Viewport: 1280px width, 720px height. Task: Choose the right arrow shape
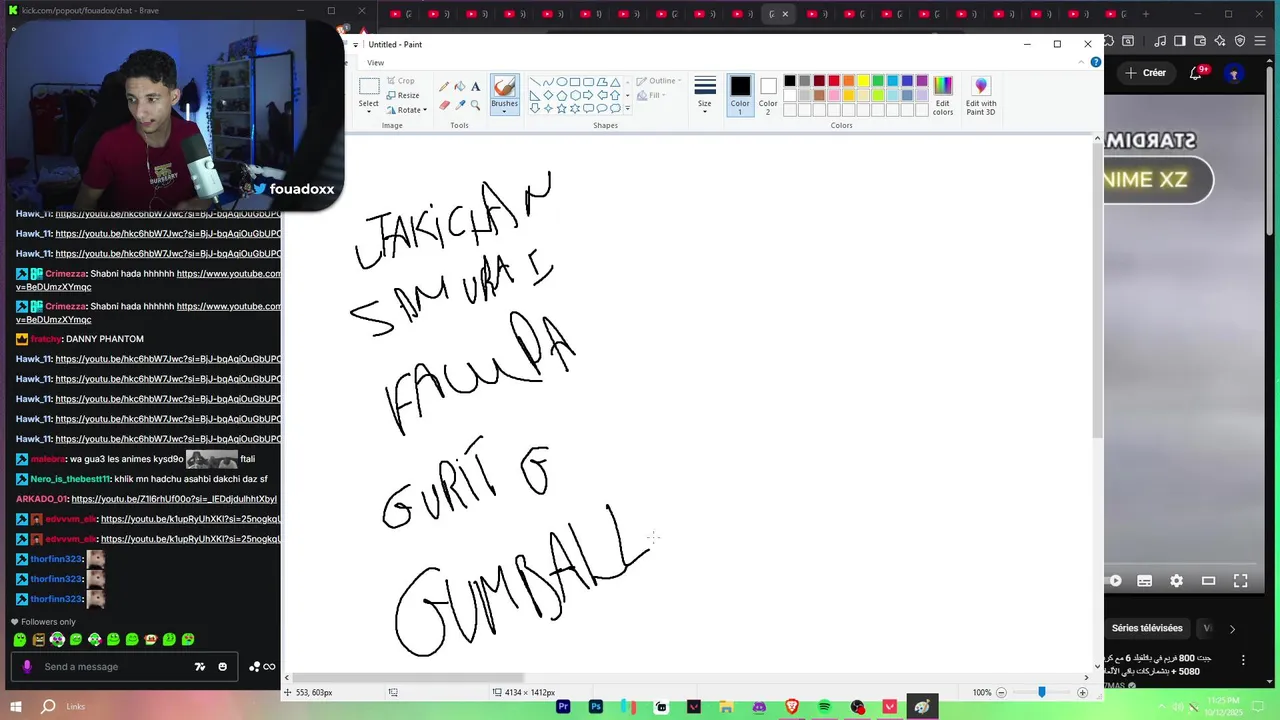coord(588,95)
